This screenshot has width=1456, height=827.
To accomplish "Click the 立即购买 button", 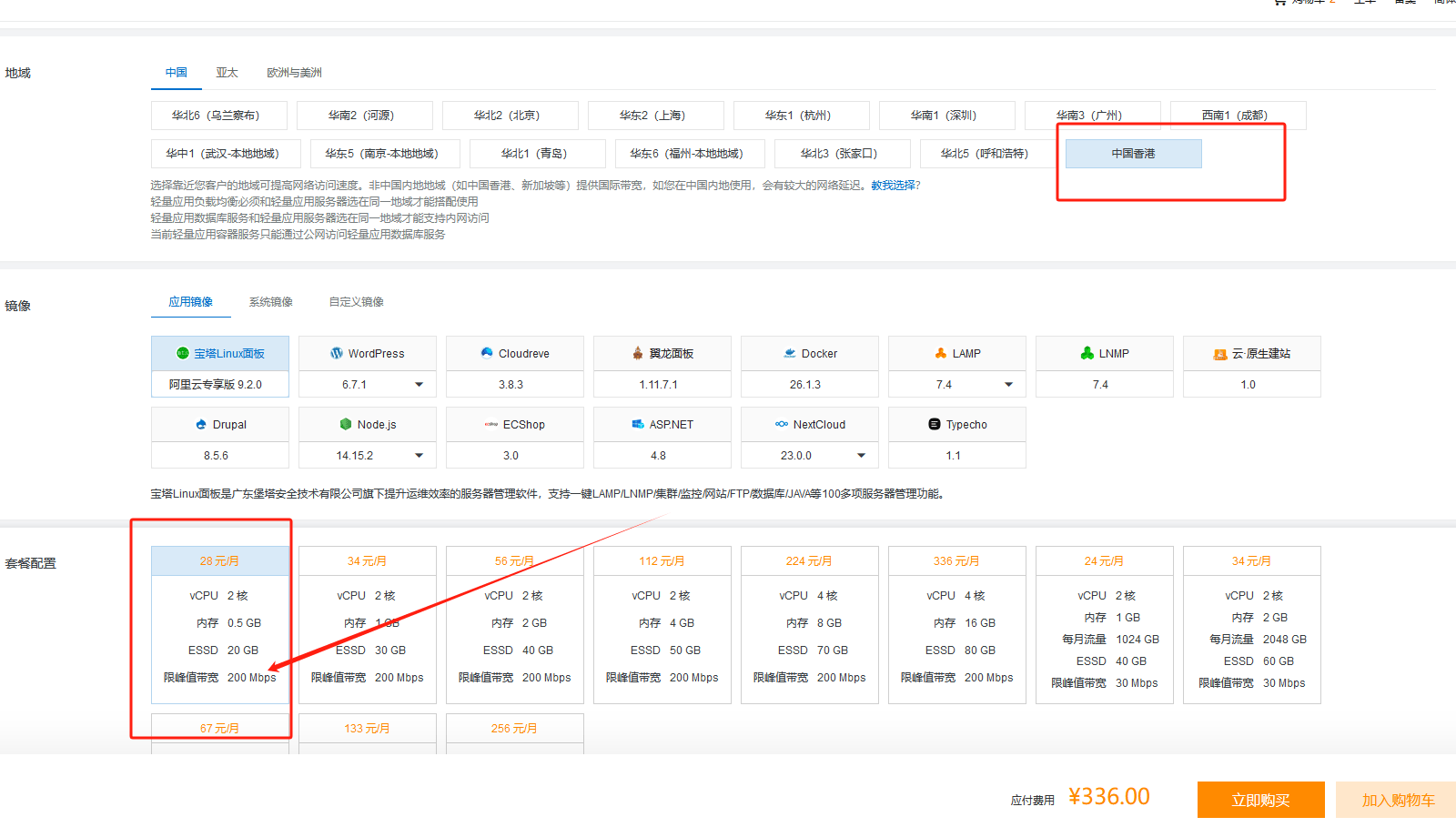I will [1261, 800].
